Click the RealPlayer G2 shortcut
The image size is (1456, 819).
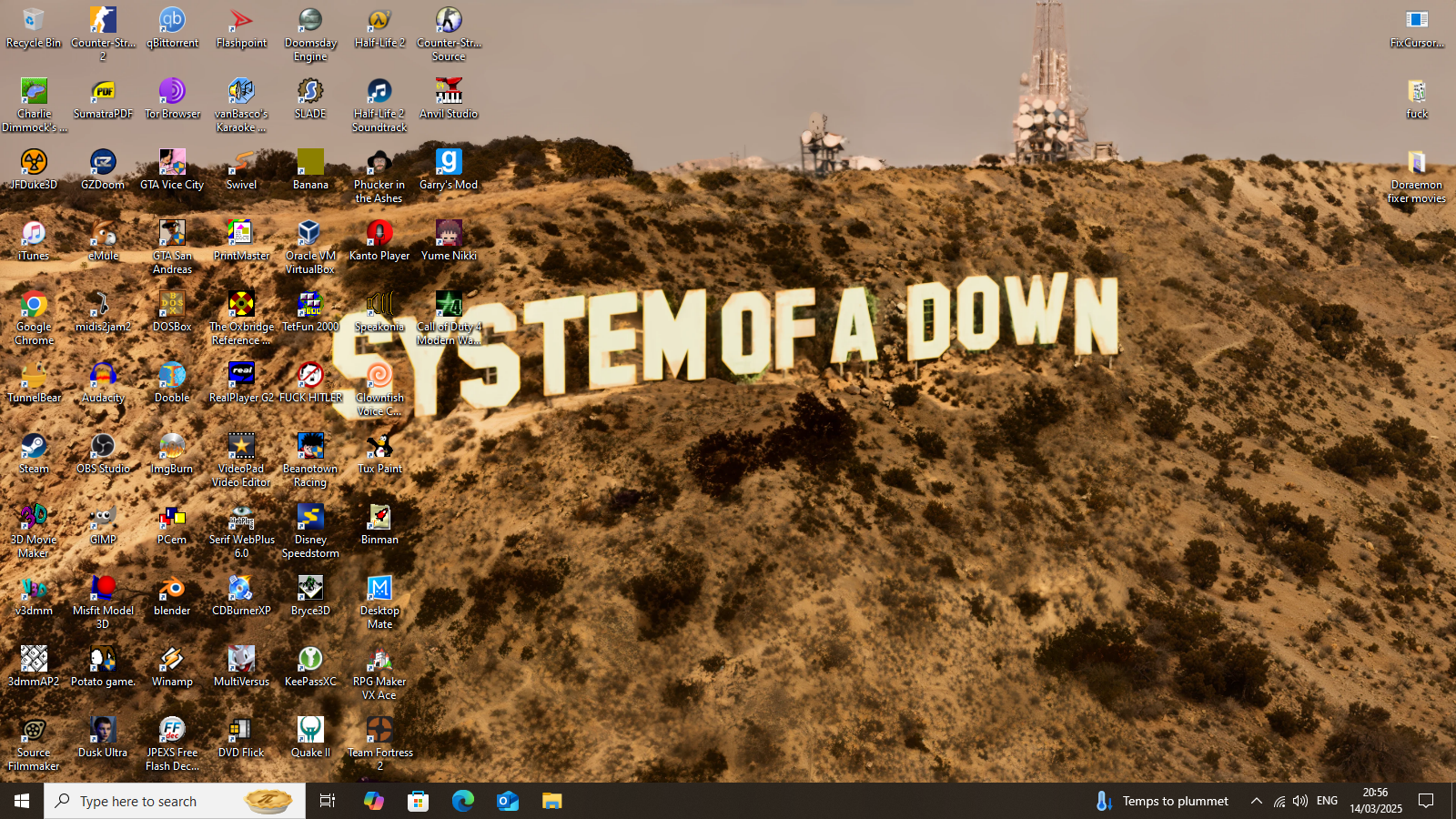(241, 383)
